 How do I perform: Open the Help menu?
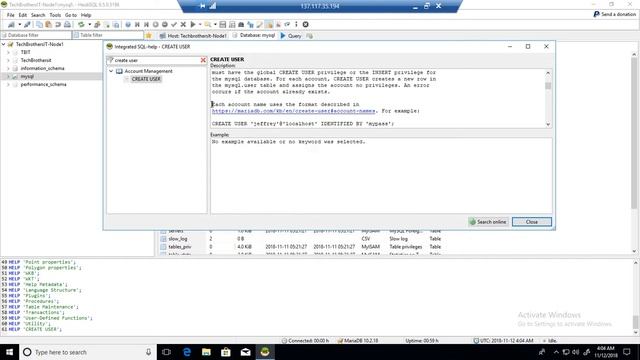pyautogui.click(x=86, y=15)
